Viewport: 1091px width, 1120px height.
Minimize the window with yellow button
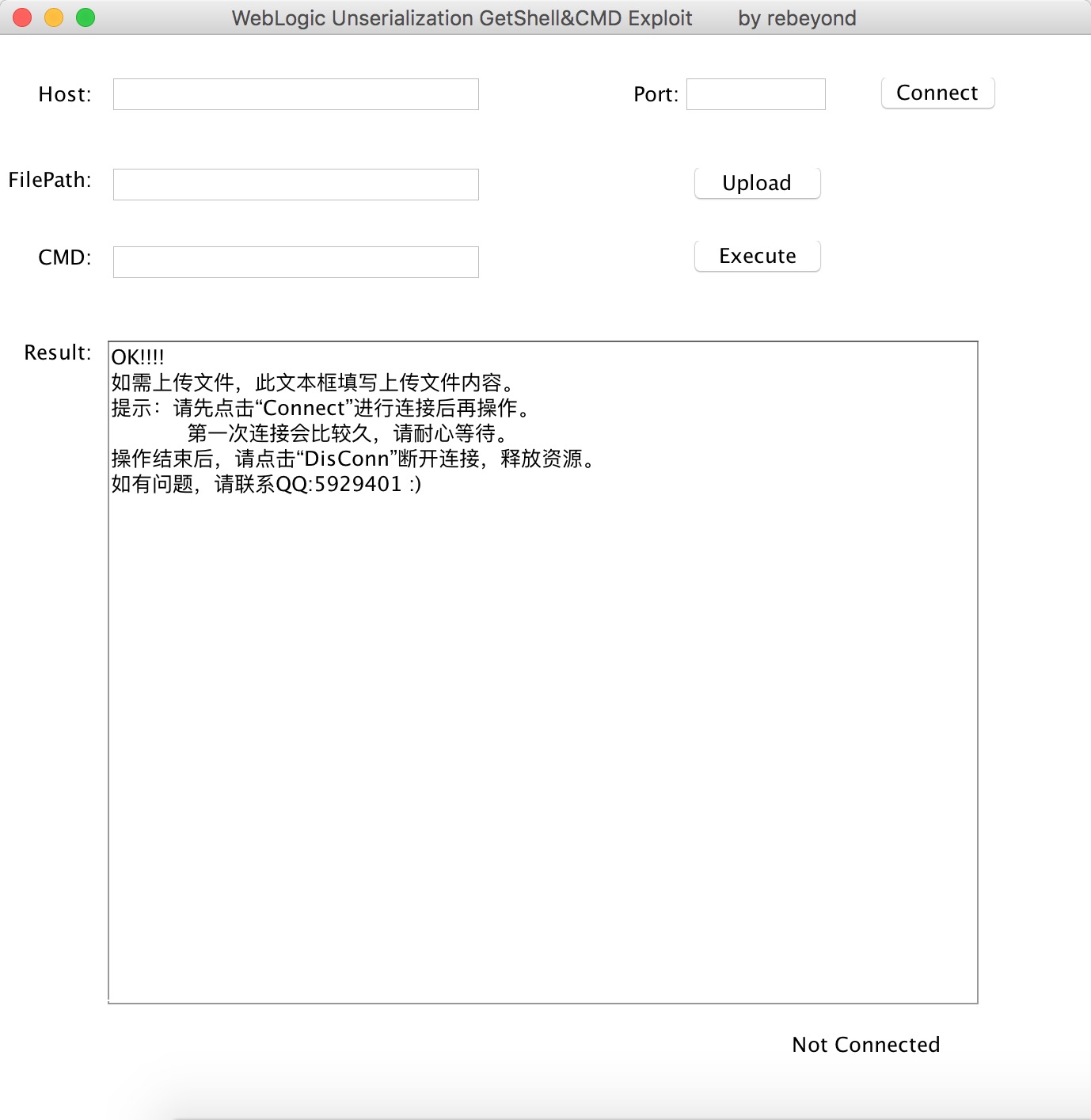coord(54,17)
